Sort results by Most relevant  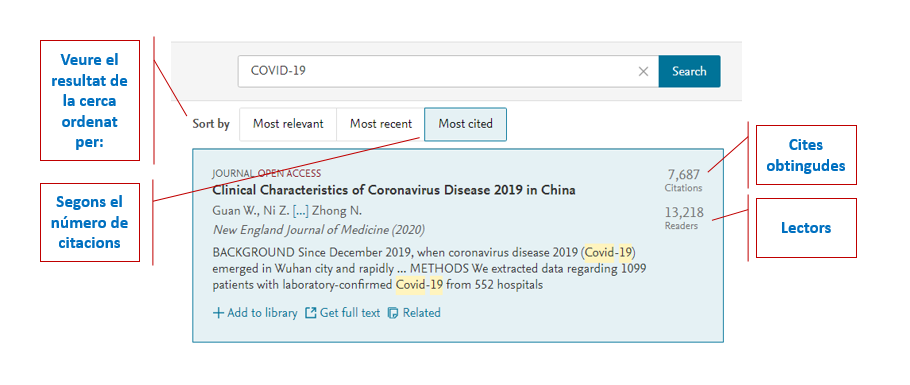[x=288, y=124]
